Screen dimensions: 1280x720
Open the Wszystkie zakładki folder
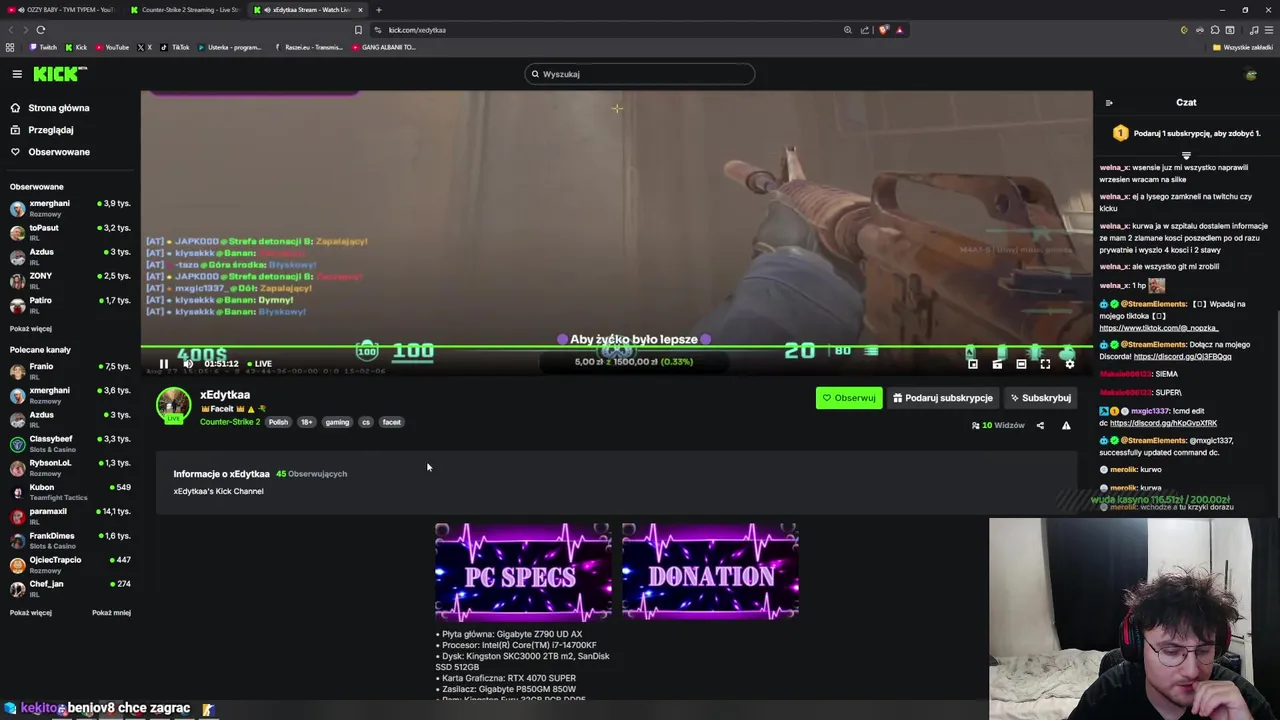1243,47
